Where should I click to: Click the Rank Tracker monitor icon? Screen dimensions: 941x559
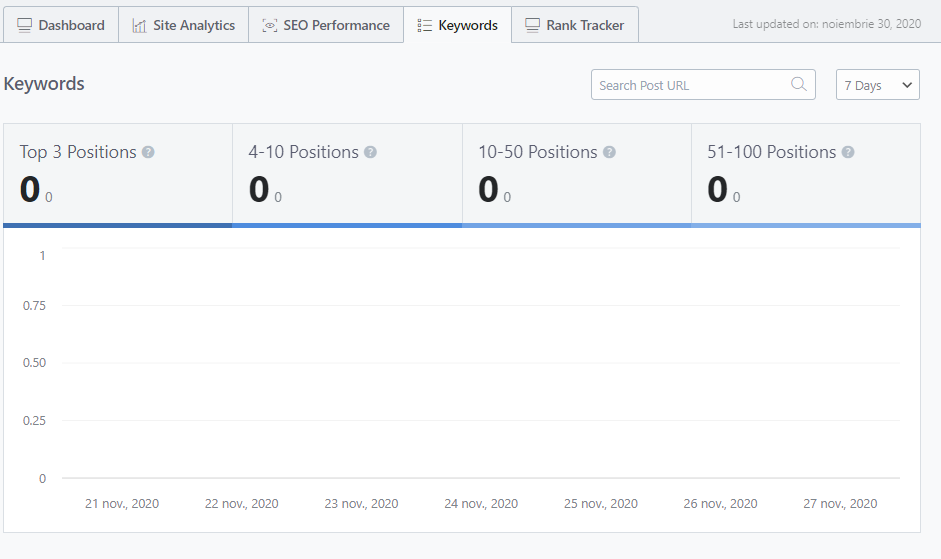(533, 25)
